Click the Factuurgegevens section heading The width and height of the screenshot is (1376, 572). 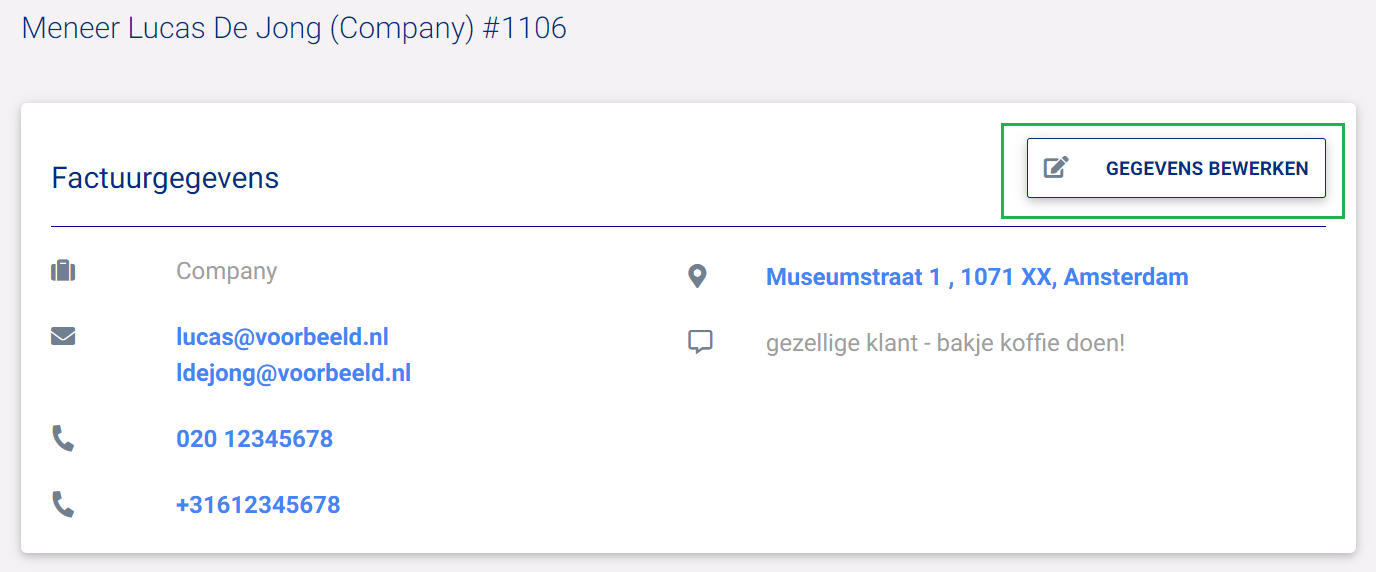pos(165,178)
